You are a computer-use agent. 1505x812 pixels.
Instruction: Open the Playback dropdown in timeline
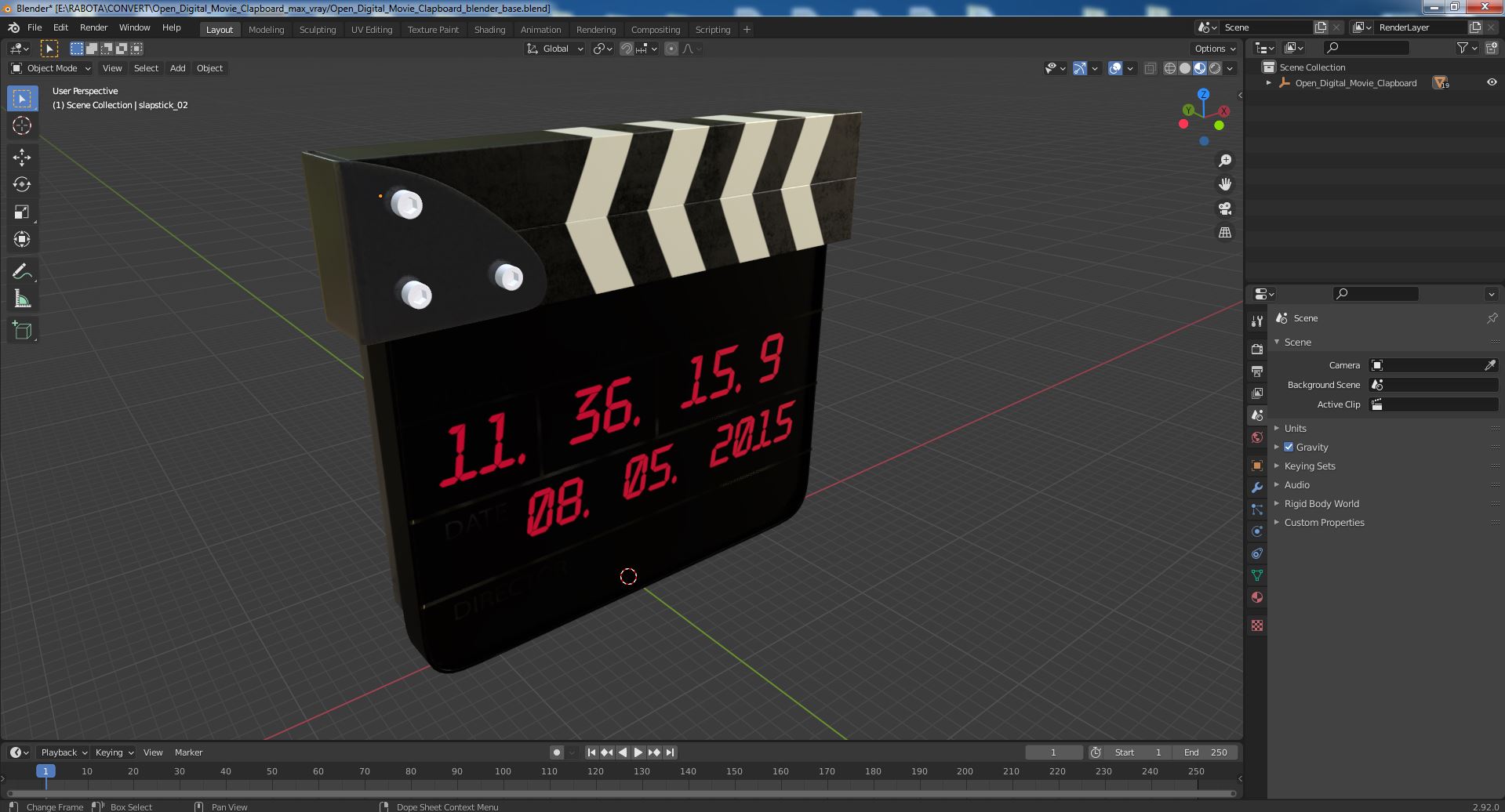pos(63,752)
